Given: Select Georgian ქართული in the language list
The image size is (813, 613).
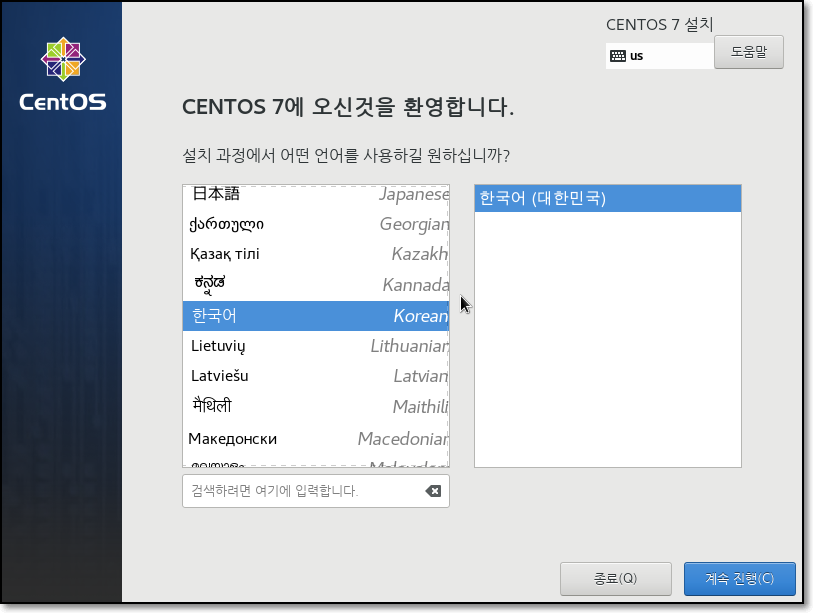Looking at the screenshot, I should point(316,224).
